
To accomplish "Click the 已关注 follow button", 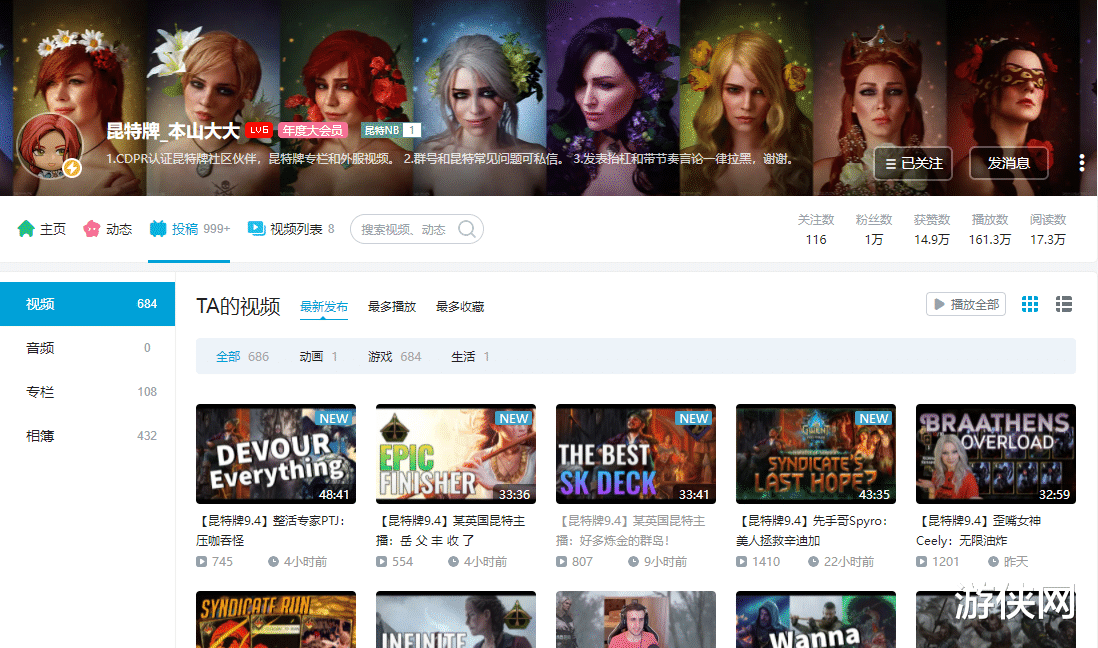I will tap(913, 163).
